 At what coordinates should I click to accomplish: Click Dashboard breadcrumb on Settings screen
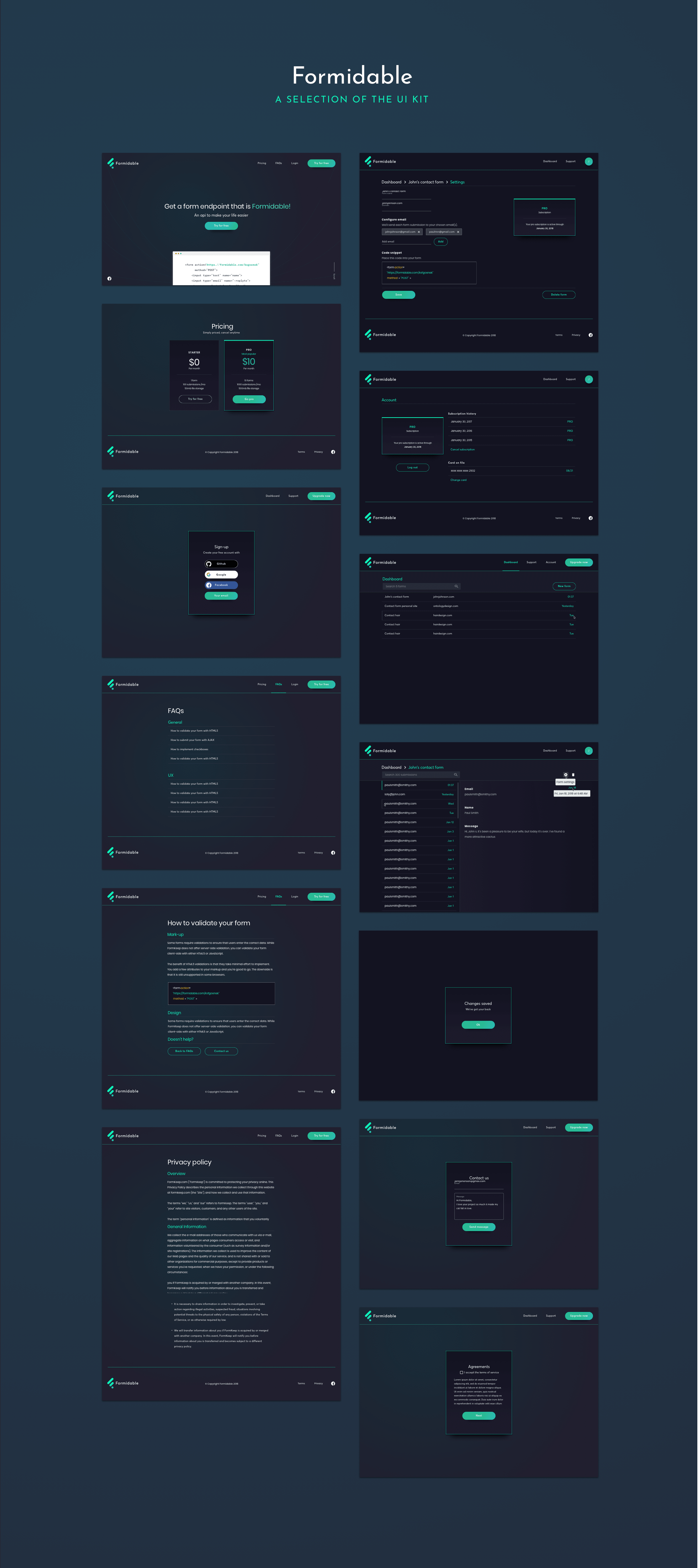point(392,182)
